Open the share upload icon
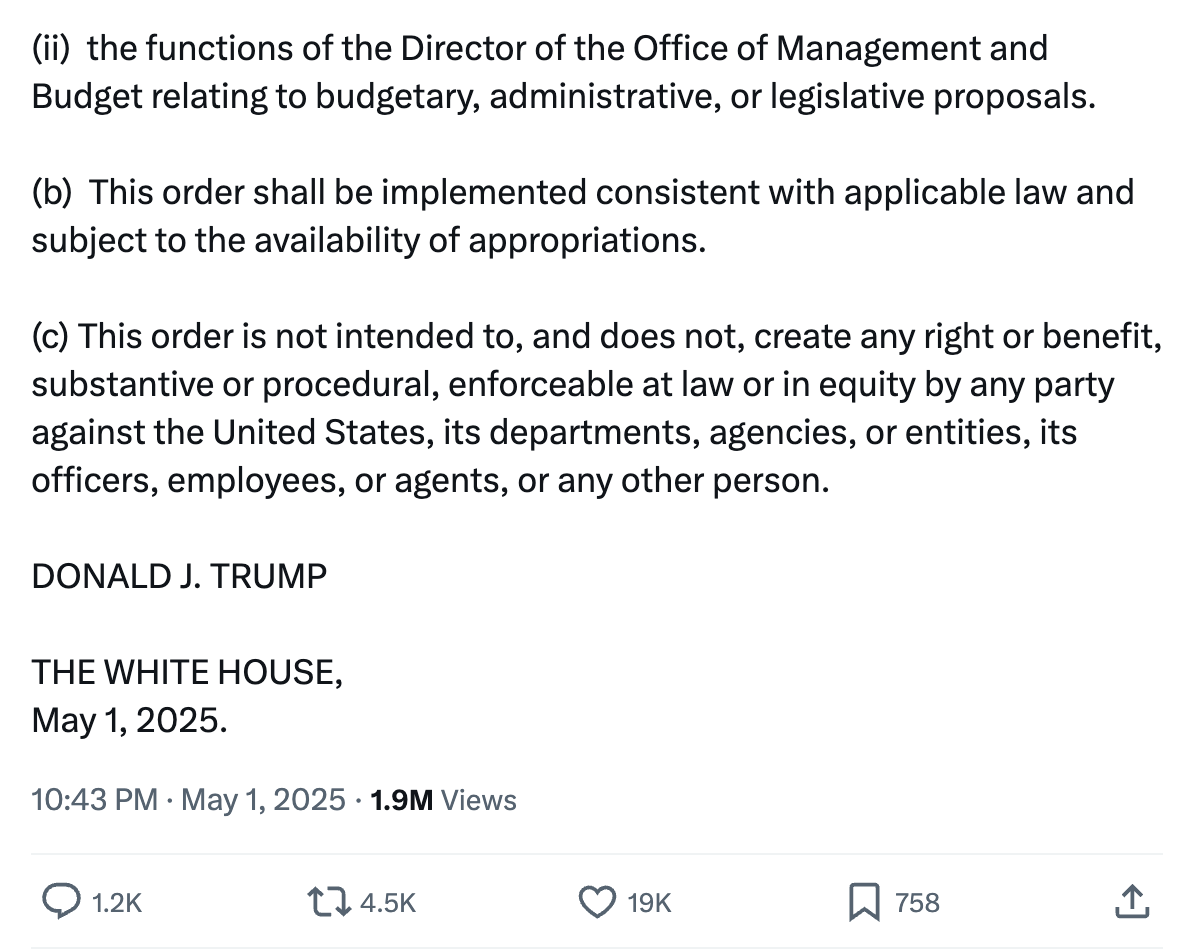The height and width of the screenshot is (952, 1194). pos(1132,902)
